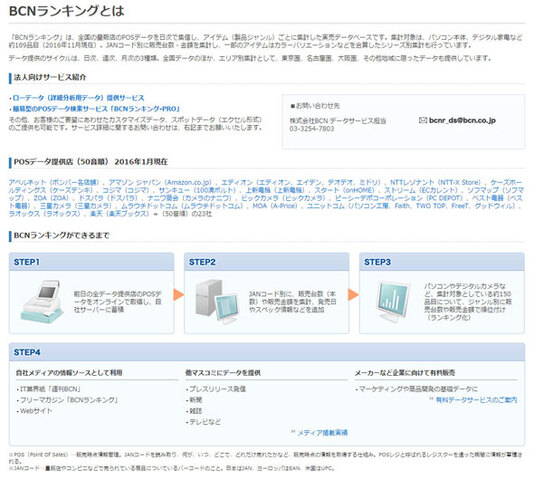Open the スタート (onHOME) link

pos(344,190)
